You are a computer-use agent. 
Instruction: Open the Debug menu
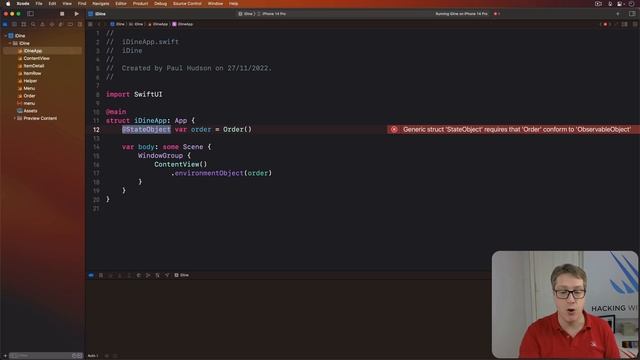160,4
